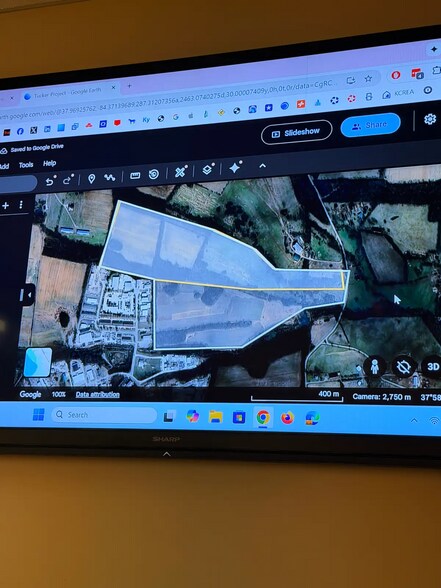The width and height of the screenshot is (441, 588).
Task: Open the map style thumbnail
Action: (x=38, y=362)
